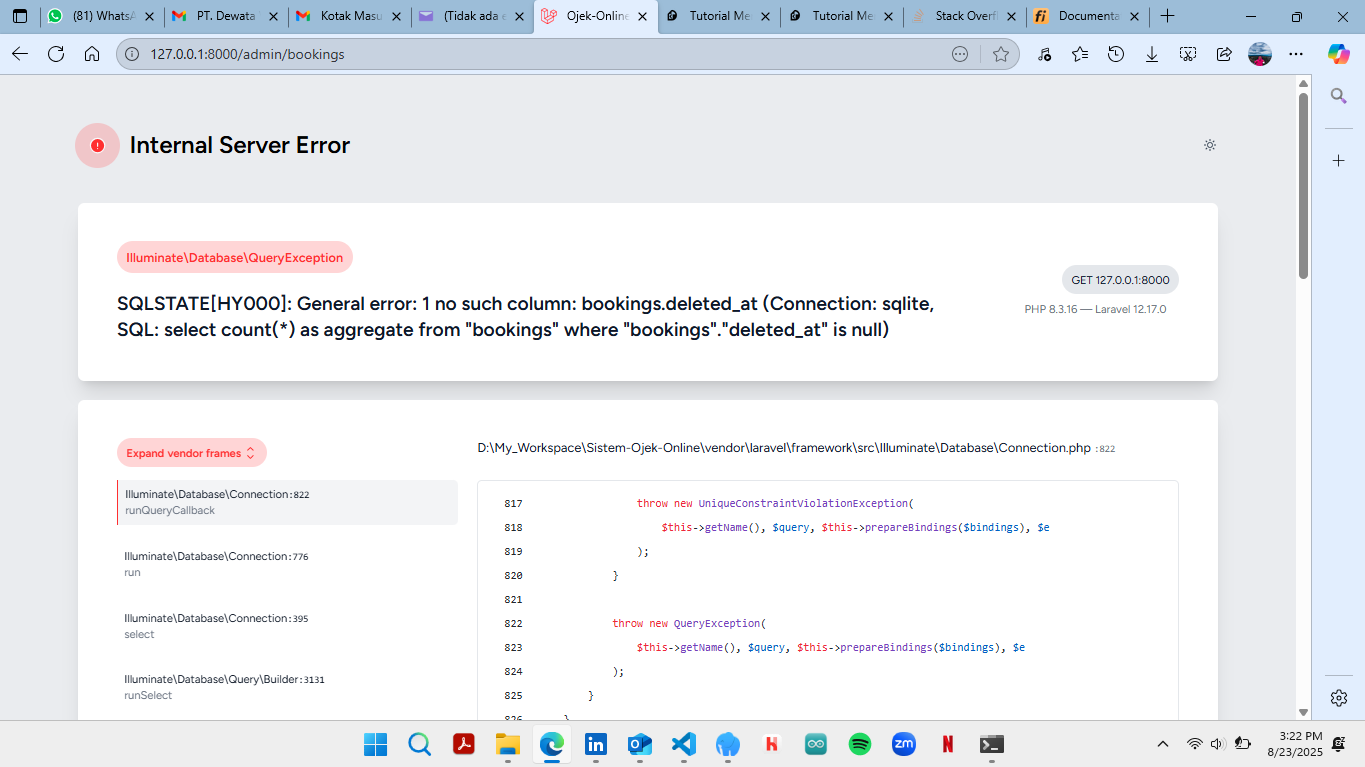Click sidebar search magnifier icon
This screenshot has height=767, width=1365.
(x=1338, y=96)
